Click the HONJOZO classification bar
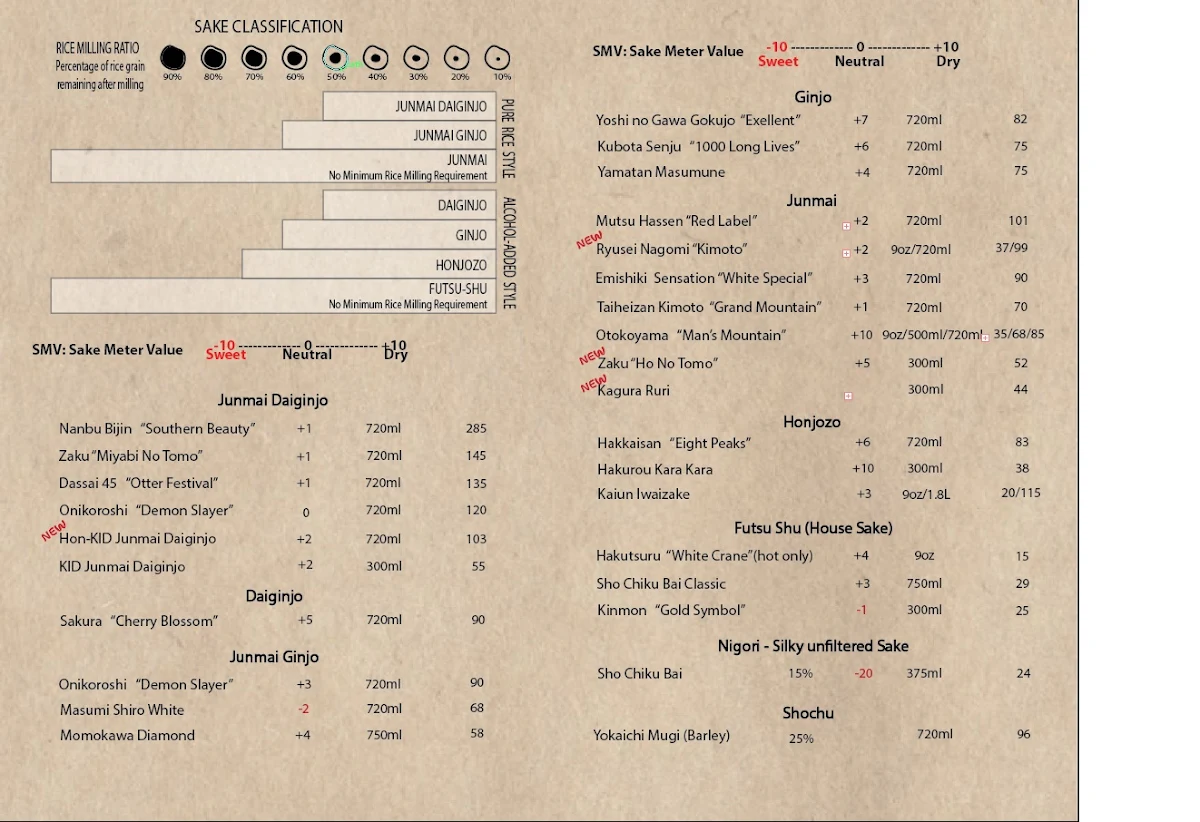1200x822 pixels. pos(369,264)
